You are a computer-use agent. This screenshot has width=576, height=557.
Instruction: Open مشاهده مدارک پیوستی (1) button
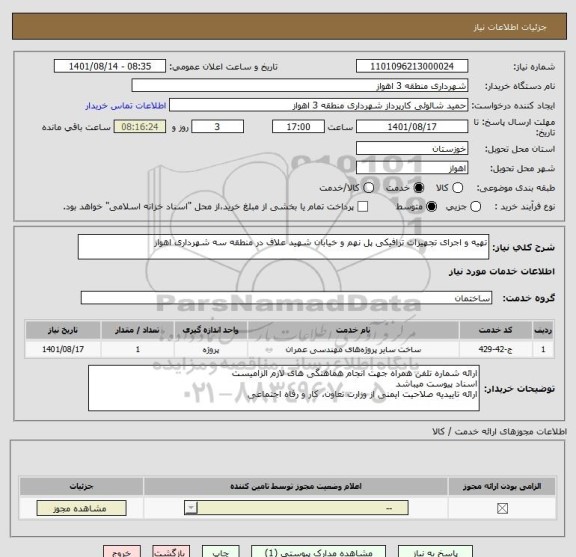pyautogui.click(x=318, y=552)
